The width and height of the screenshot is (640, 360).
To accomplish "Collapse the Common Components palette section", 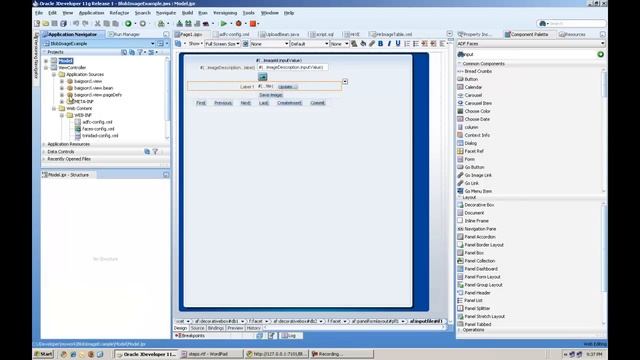I will (460, 64).
